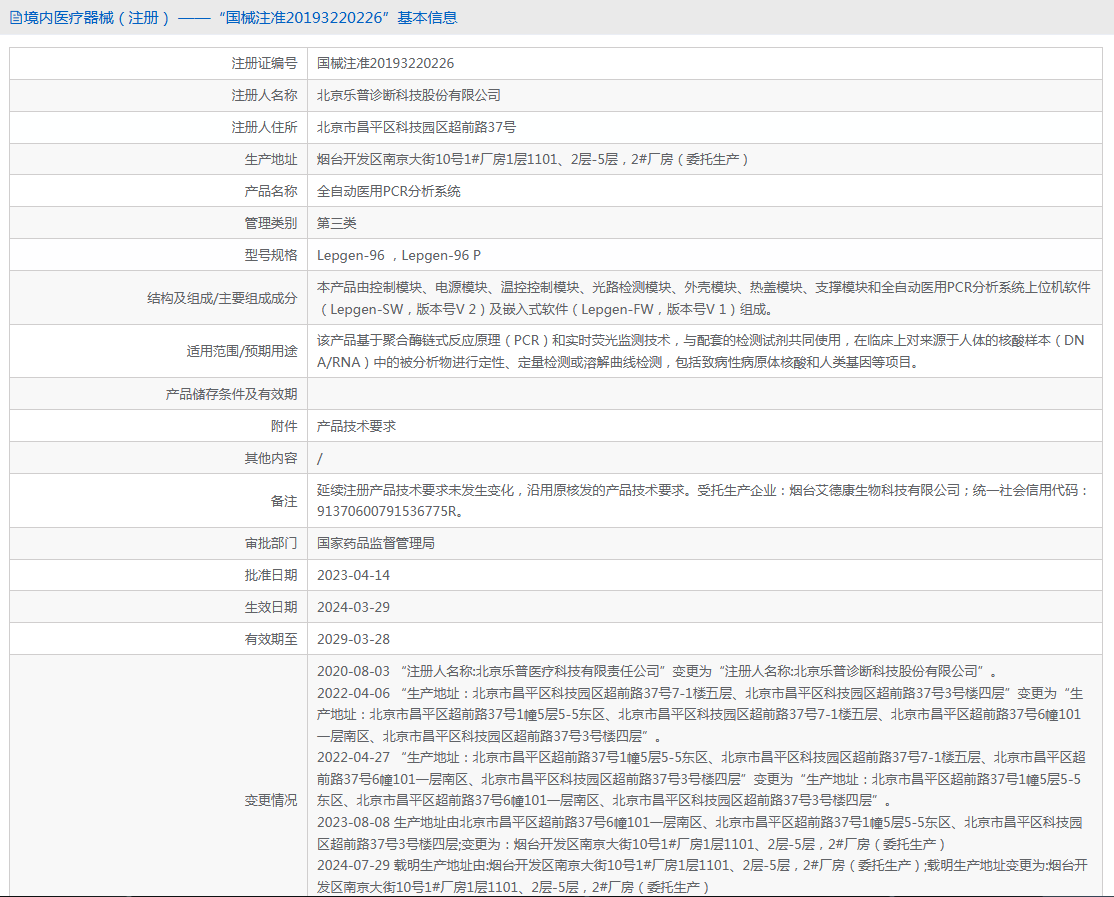Select the 2022-04-06 change record entry
This screenshot has width=1114, height=897.
[701, 714]
